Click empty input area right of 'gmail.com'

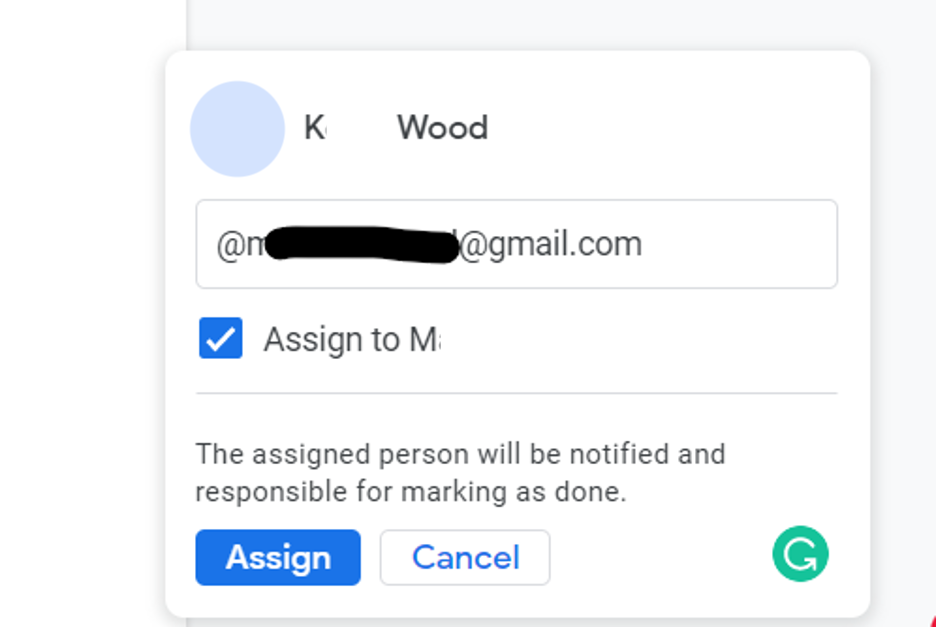740,244
